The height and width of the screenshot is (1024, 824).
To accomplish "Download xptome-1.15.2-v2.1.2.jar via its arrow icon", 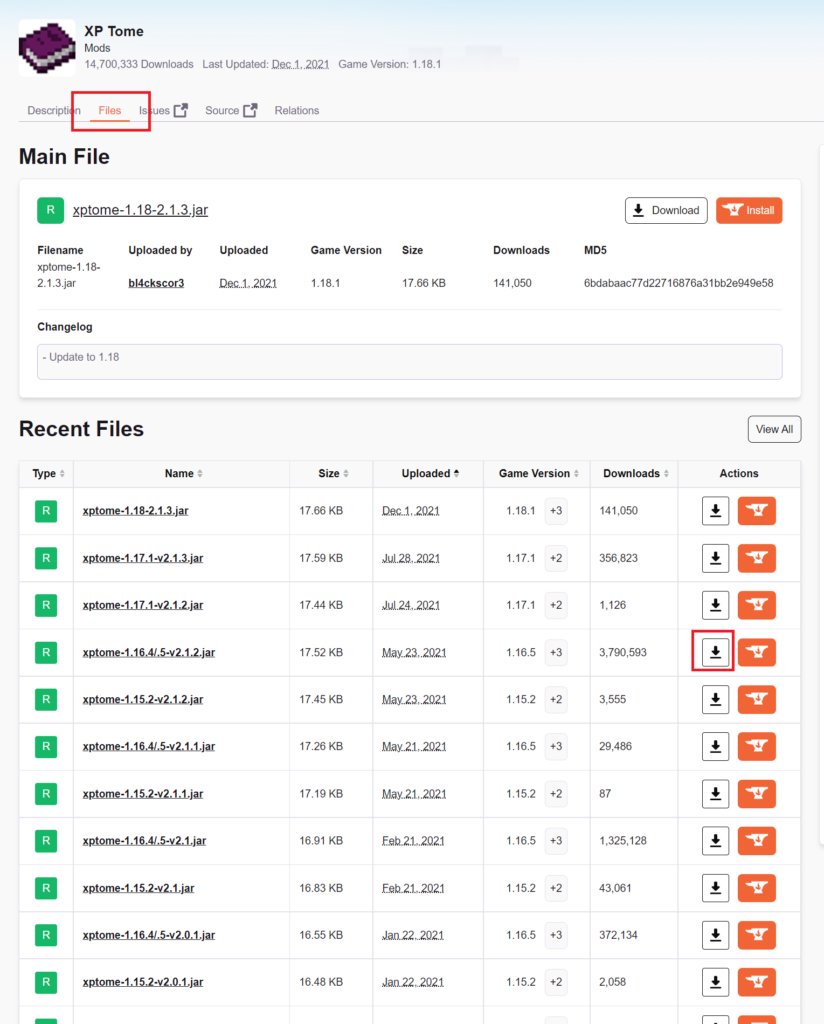I will pos(715,699).
